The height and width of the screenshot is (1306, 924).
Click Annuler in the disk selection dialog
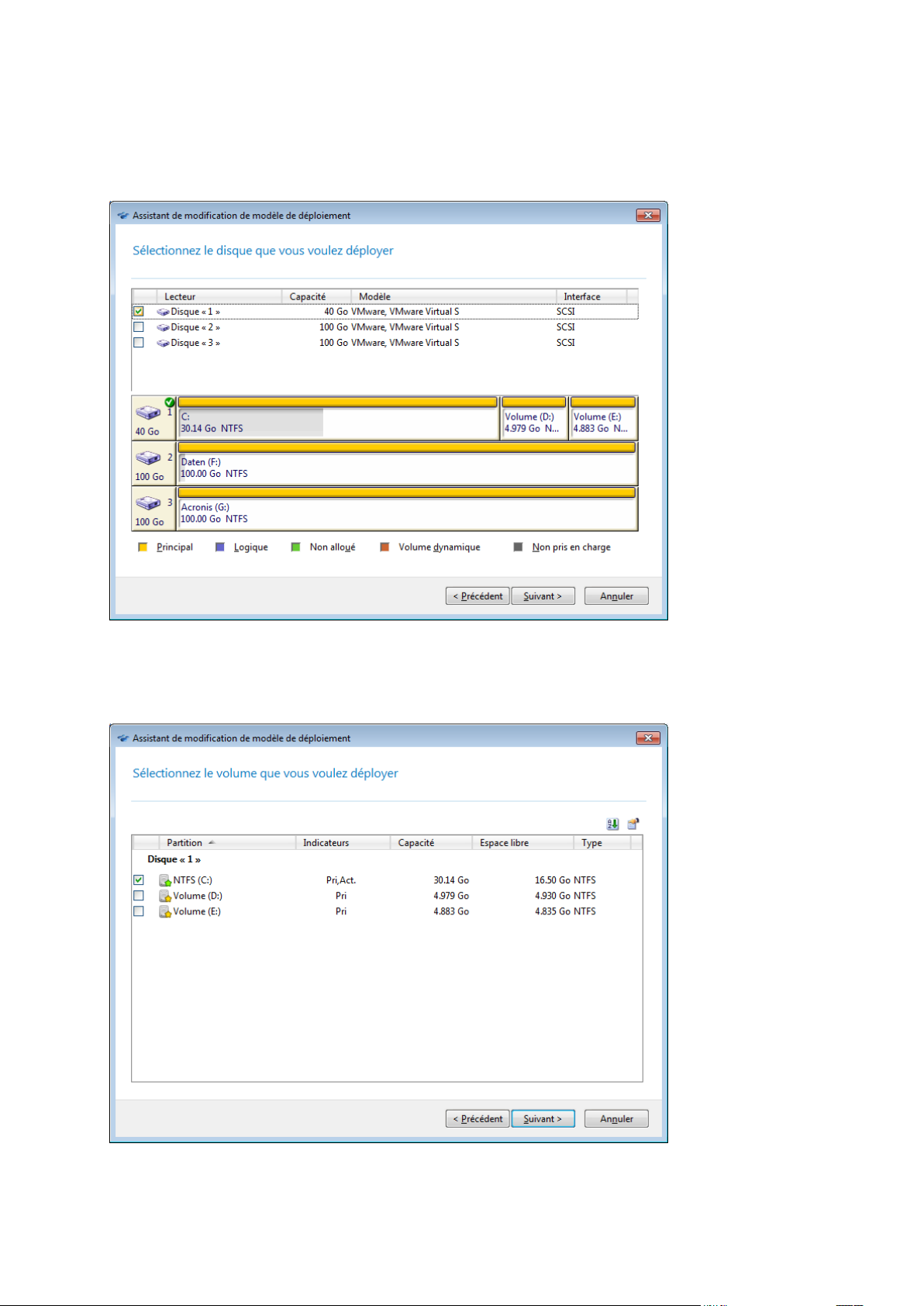pos(616,596)
